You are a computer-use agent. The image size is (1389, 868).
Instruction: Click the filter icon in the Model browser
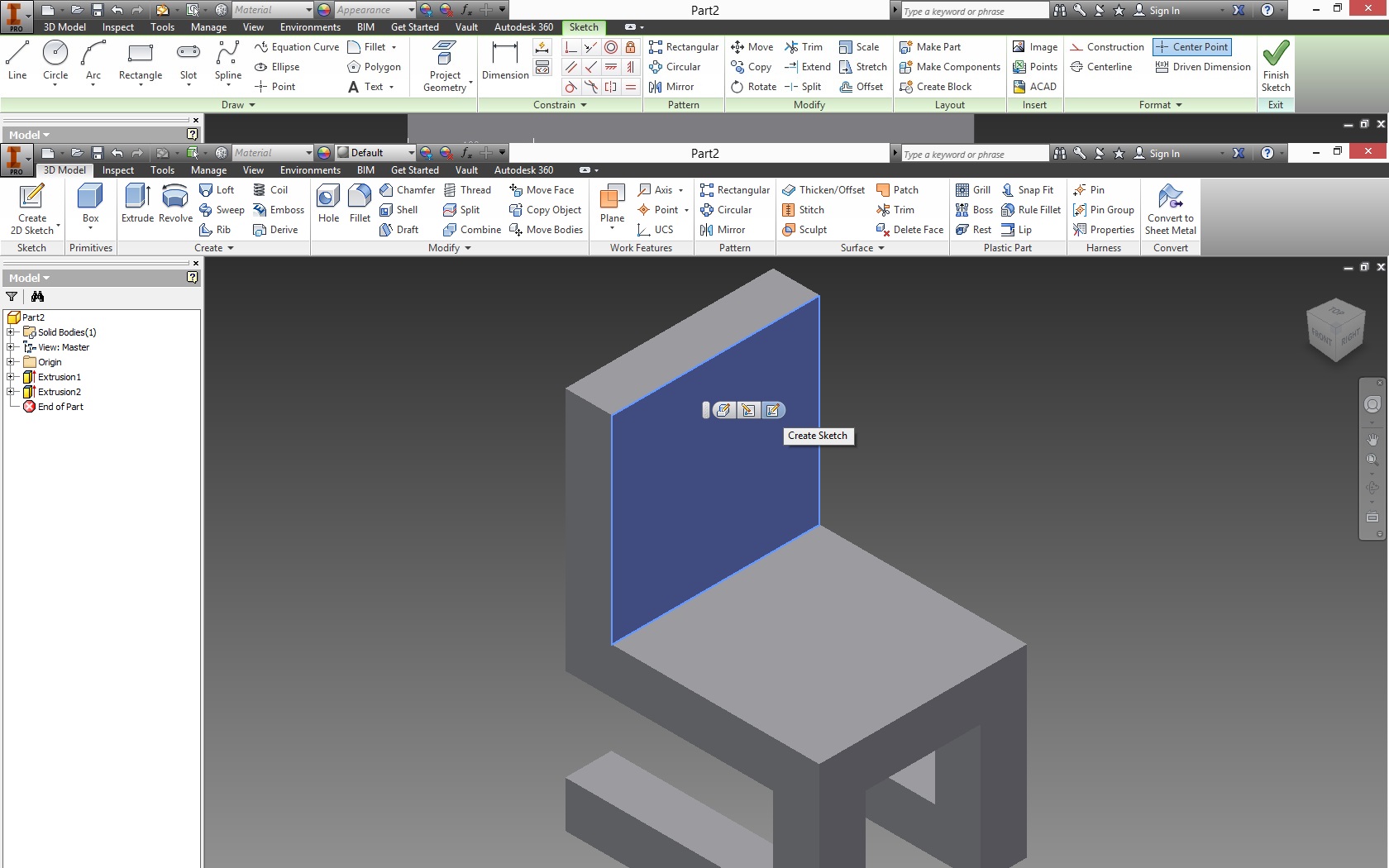tap(12, 297)
